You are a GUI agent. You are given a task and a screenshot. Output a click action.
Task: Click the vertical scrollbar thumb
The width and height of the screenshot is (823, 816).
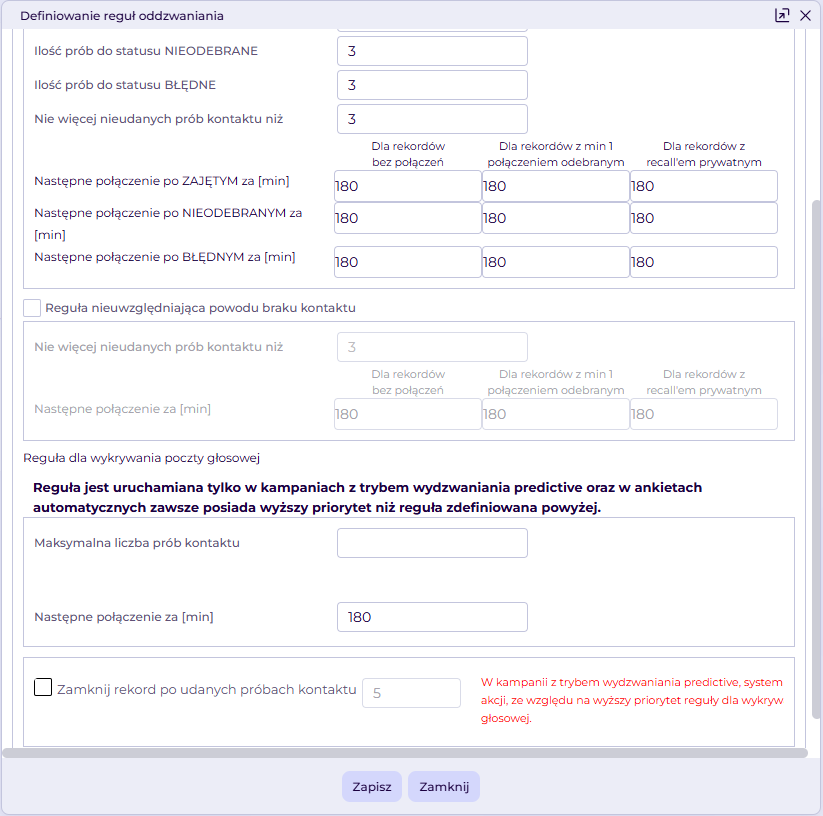point(816,459)
